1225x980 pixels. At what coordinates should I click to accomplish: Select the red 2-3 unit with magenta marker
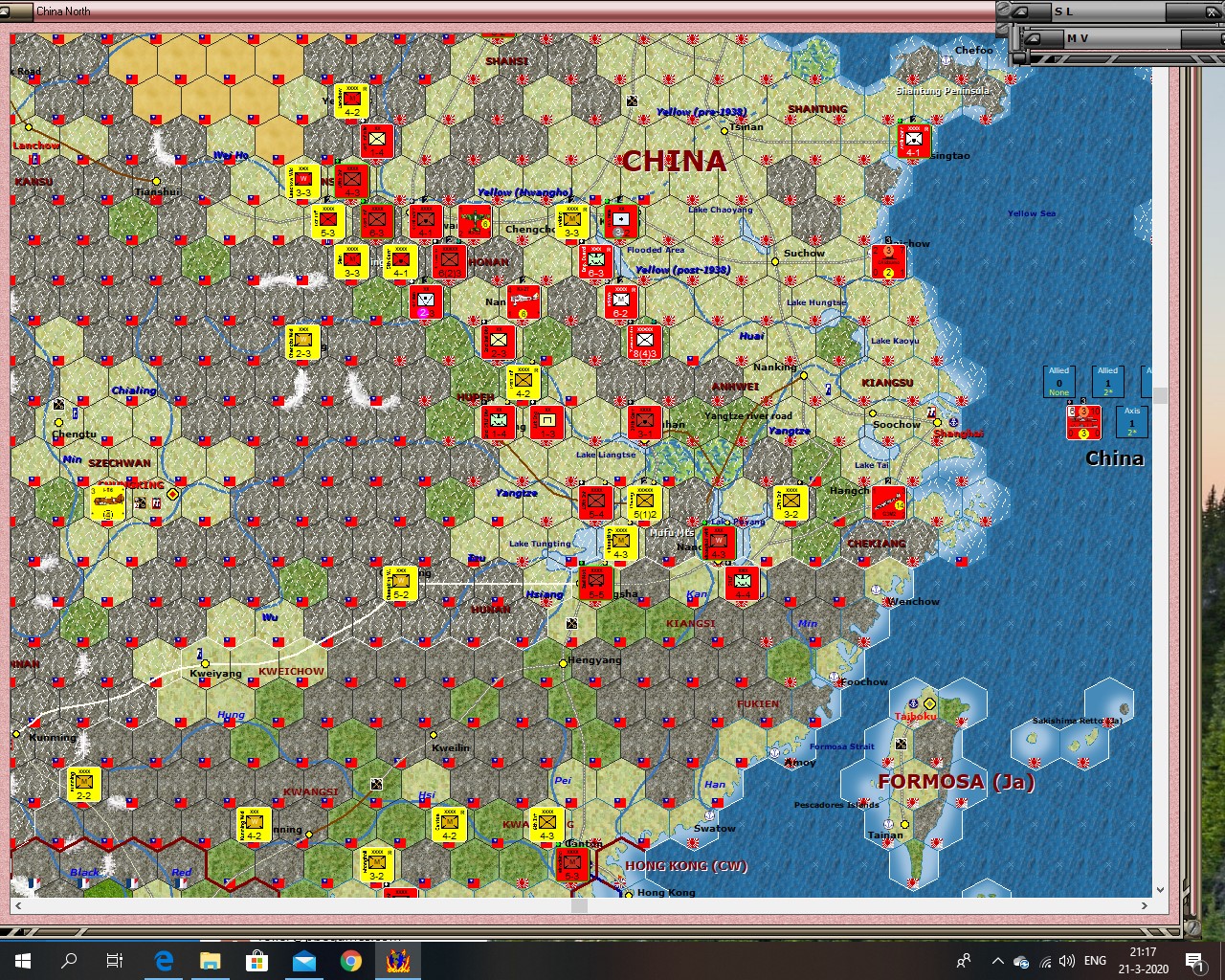point(426,301)
